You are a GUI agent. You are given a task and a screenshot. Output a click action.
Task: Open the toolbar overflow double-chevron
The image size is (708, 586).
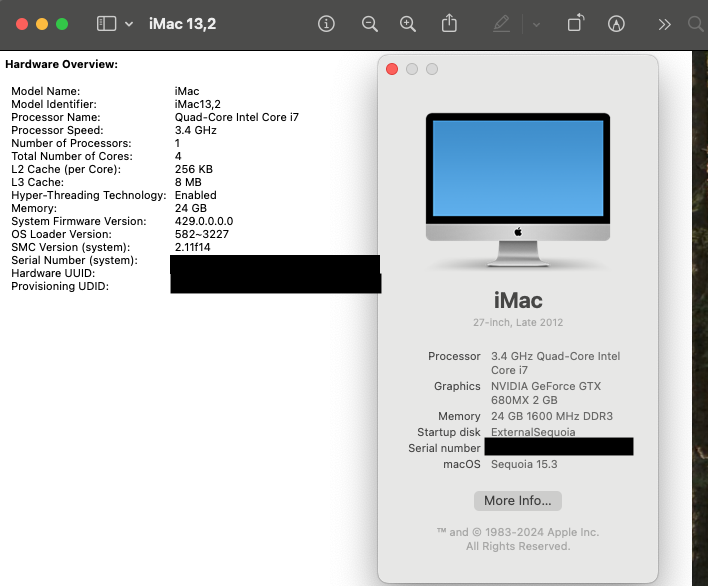coord(664,24)
